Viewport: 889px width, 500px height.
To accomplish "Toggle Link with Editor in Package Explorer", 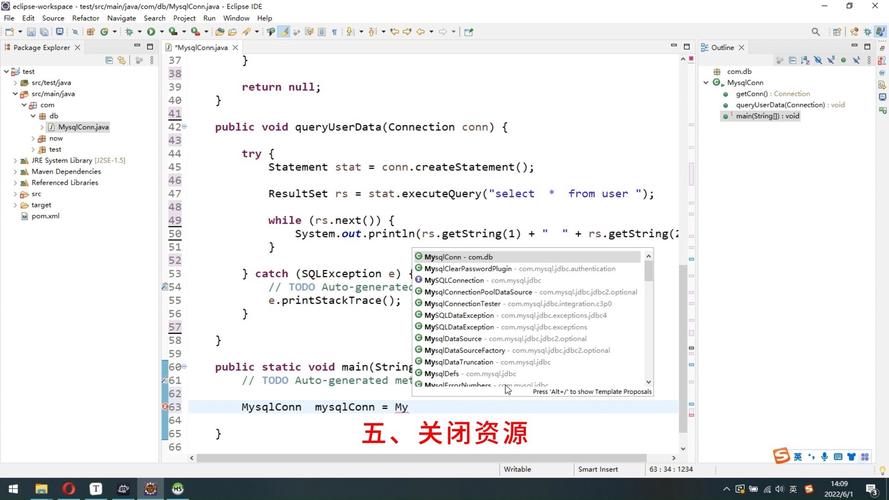I will coord(121,60).
